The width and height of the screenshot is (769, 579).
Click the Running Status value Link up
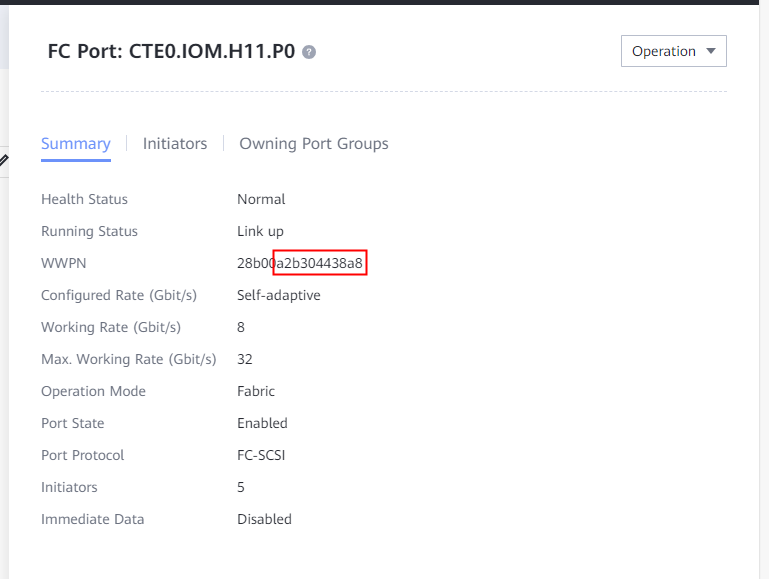pos(260,231)
